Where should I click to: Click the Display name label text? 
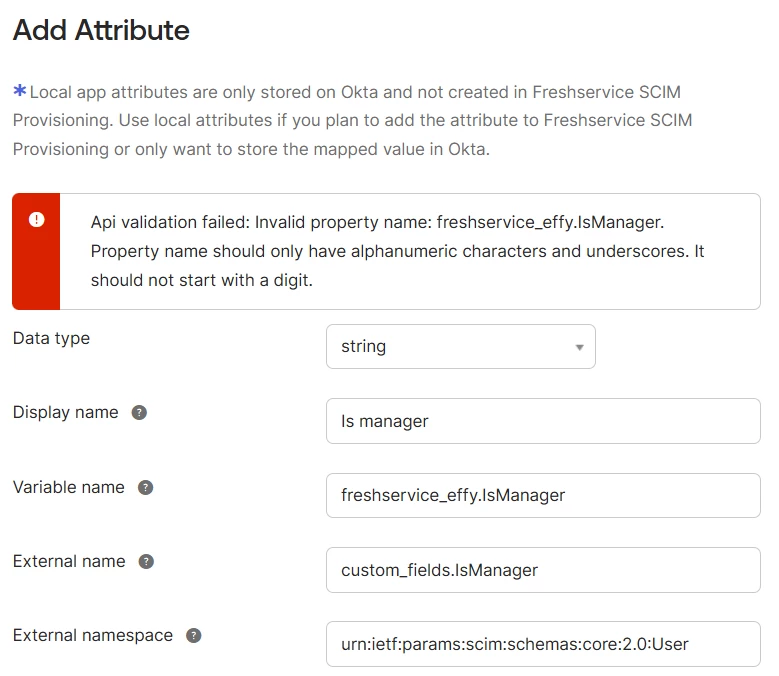(66, 412)
